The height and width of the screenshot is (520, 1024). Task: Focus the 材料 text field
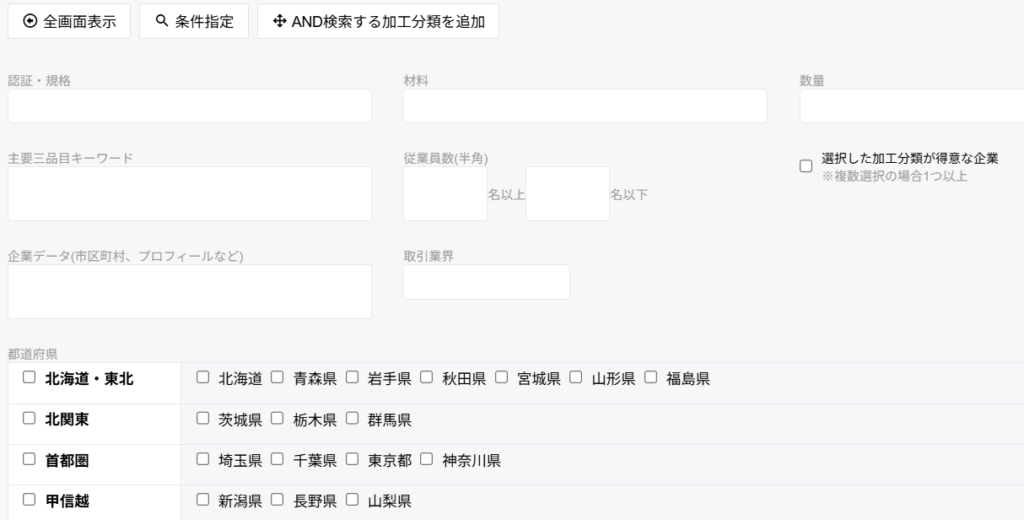[x=585, y=106]
